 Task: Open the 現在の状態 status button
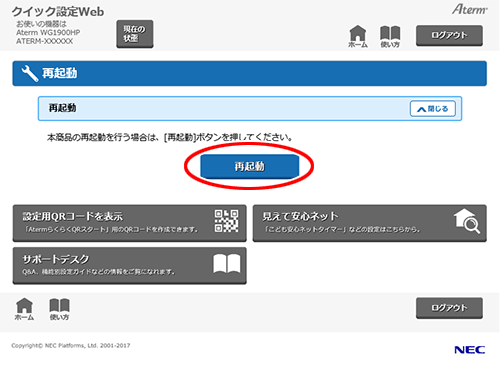[x=135, y=34]
